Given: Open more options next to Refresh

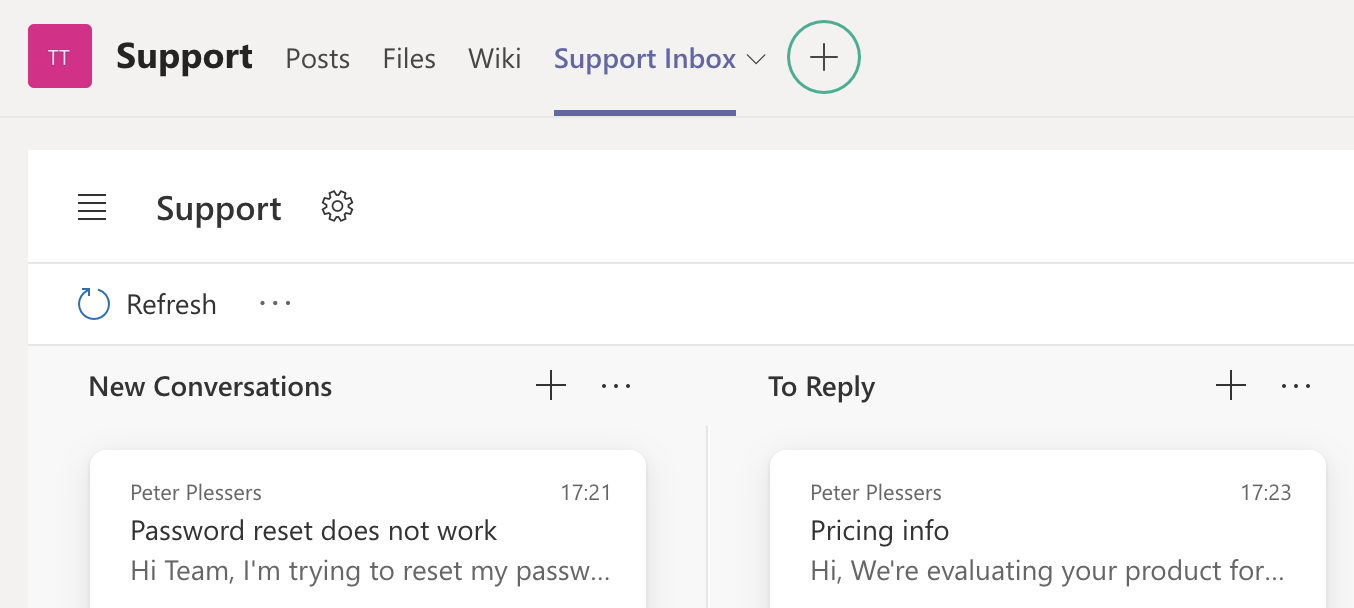Looking at the screenshot, I should coord(275,303).
